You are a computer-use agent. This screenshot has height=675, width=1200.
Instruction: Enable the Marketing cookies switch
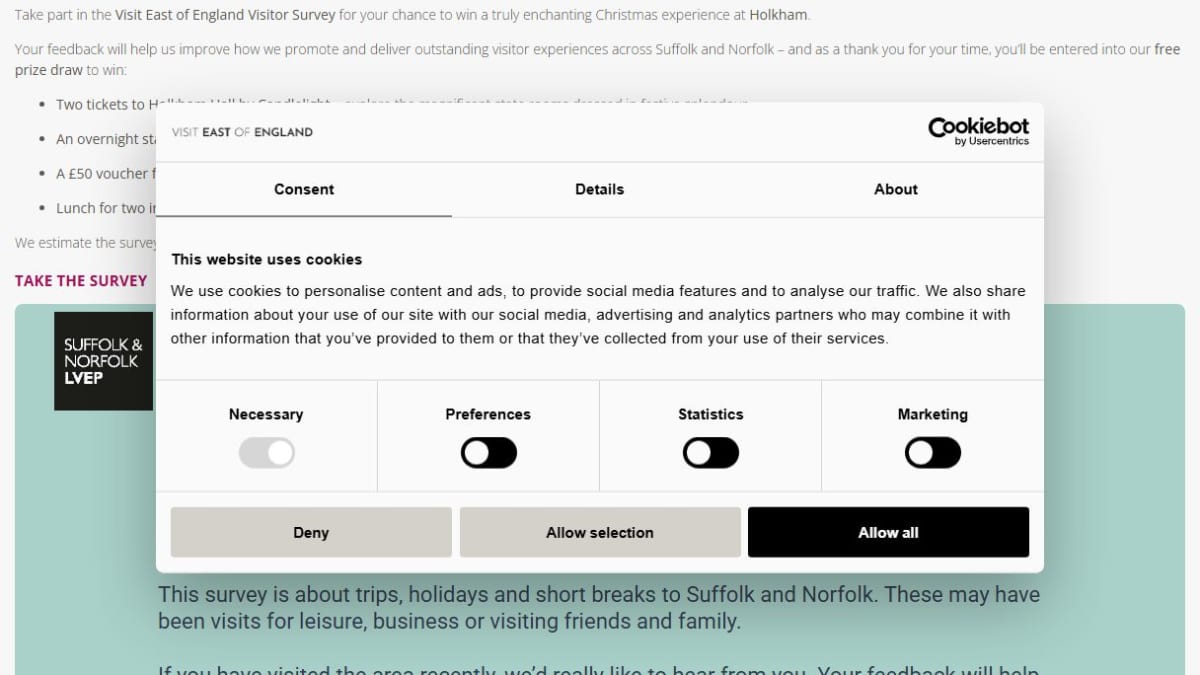(933, 453)
